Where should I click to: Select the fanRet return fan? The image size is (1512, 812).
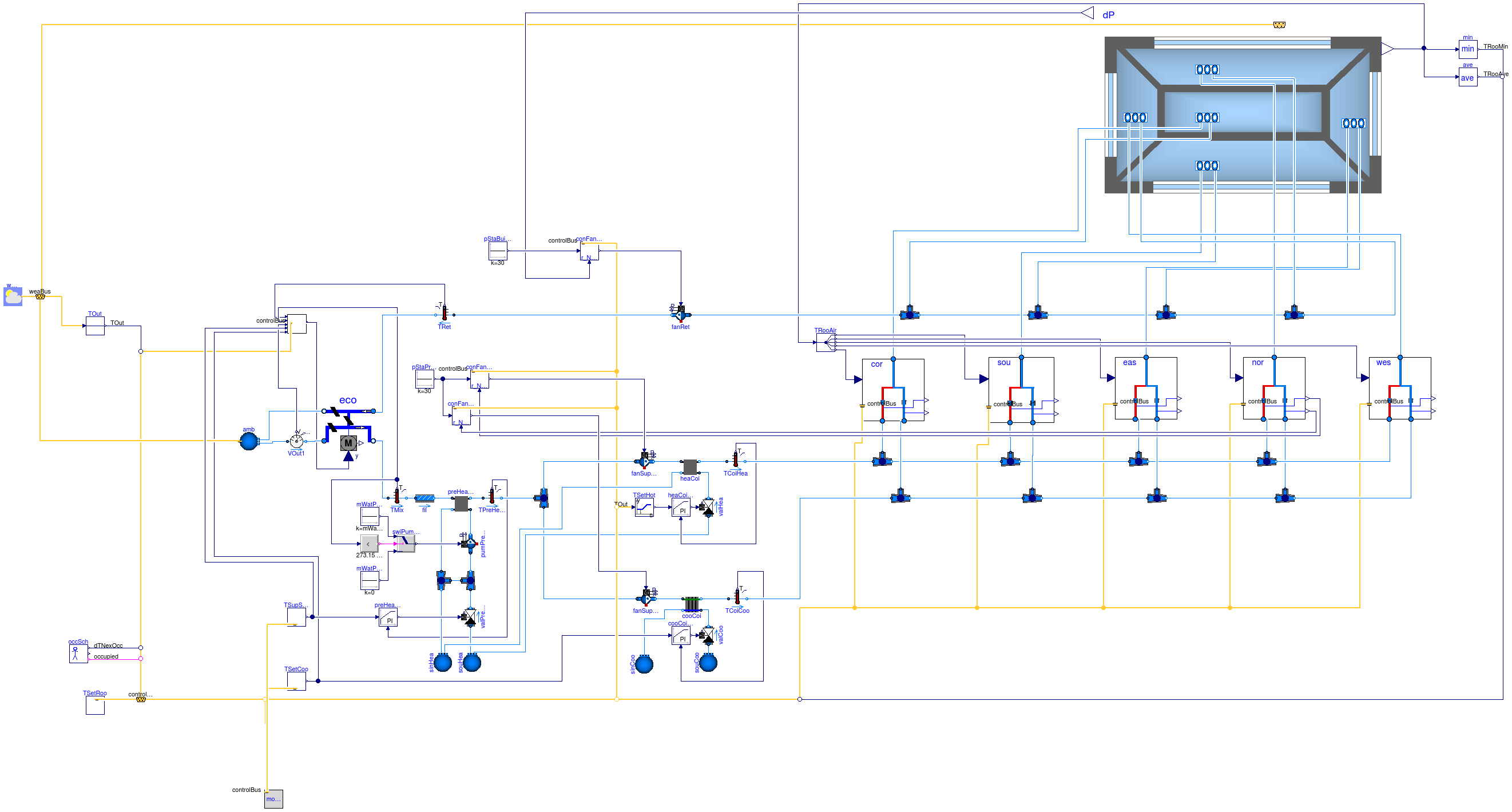point(681,315)
